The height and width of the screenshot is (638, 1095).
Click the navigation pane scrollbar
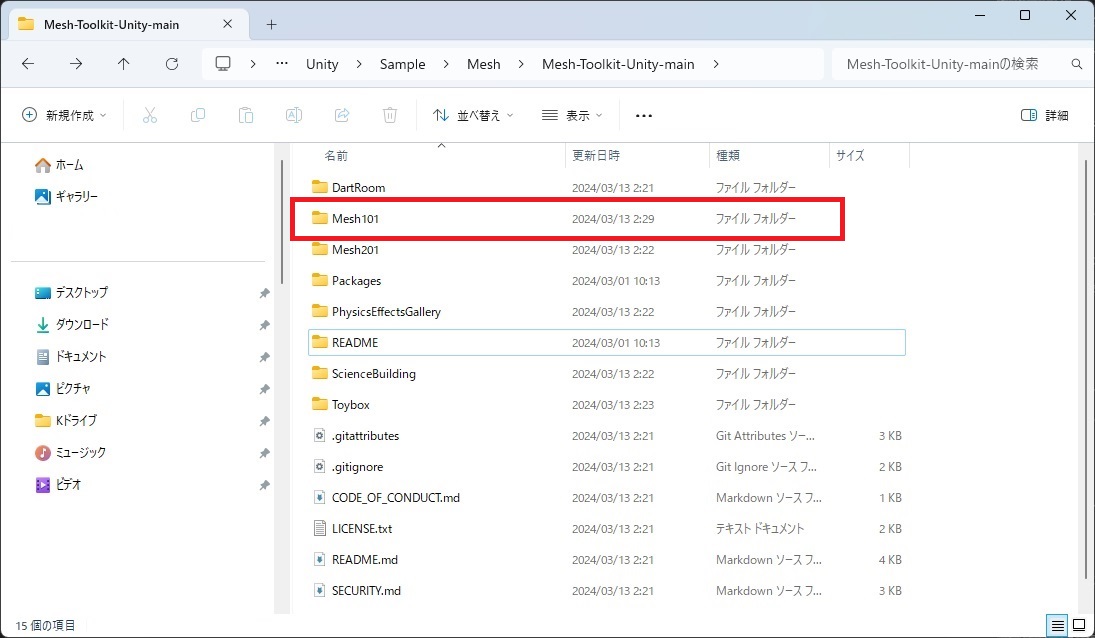pos(282,222)
